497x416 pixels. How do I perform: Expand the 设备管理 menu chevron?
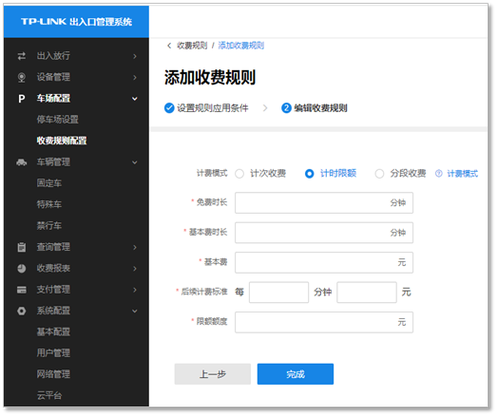click(x=135, y=78)
